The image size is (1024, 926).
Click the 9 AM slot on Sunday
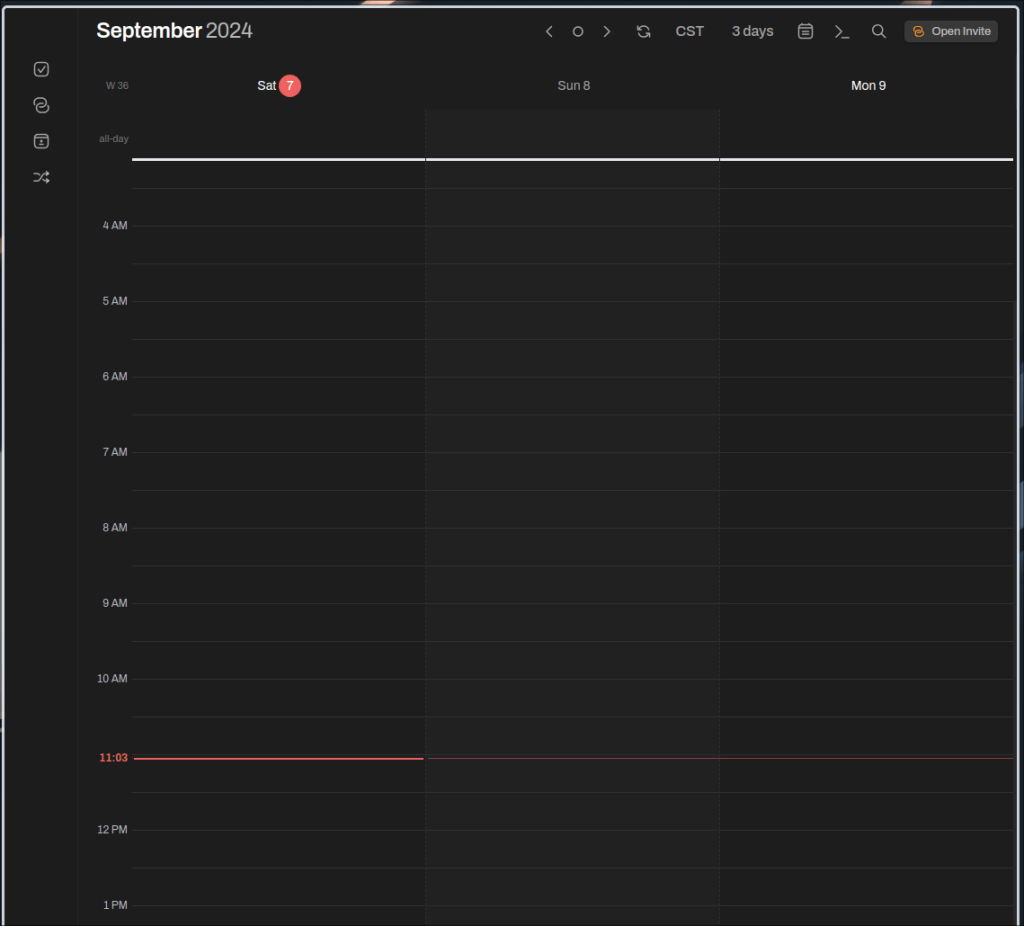click(572, 622)
